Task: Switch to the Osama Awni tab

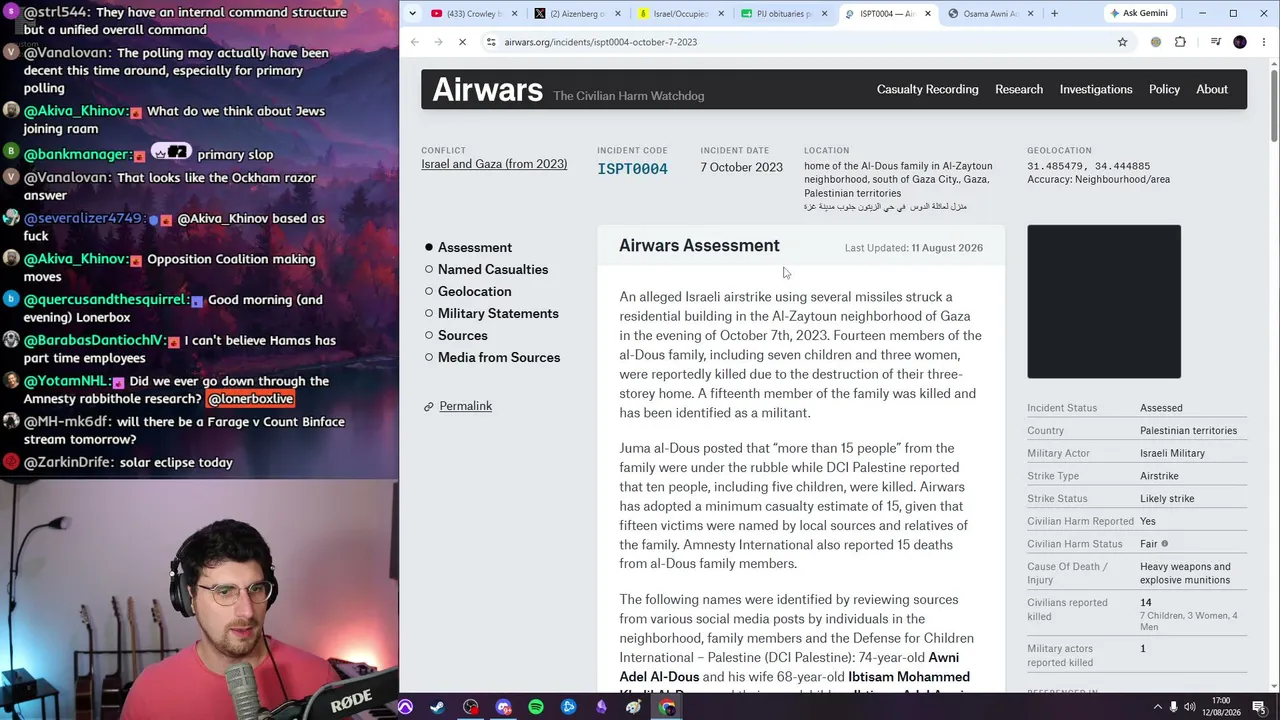Action: pyautogui.click(x=989, y=14)
